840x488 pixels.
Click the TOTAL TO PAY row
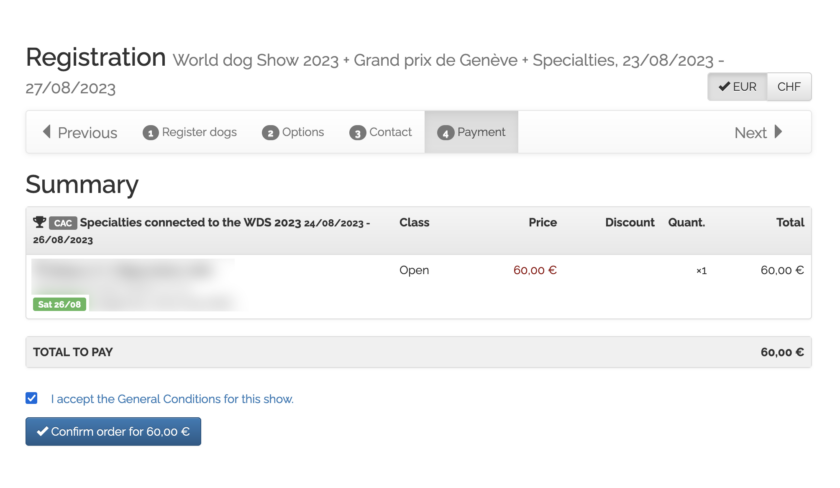pyautogui.click(x=418, y=352)
